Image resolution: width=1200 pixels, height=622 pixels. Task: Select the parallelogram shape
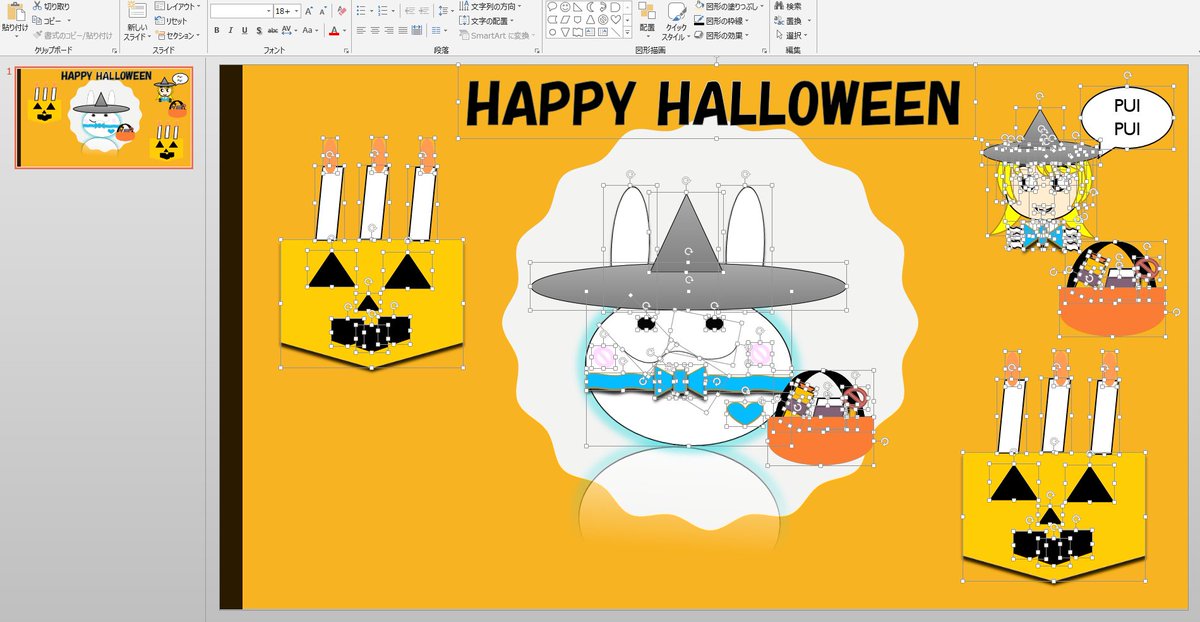565,19
